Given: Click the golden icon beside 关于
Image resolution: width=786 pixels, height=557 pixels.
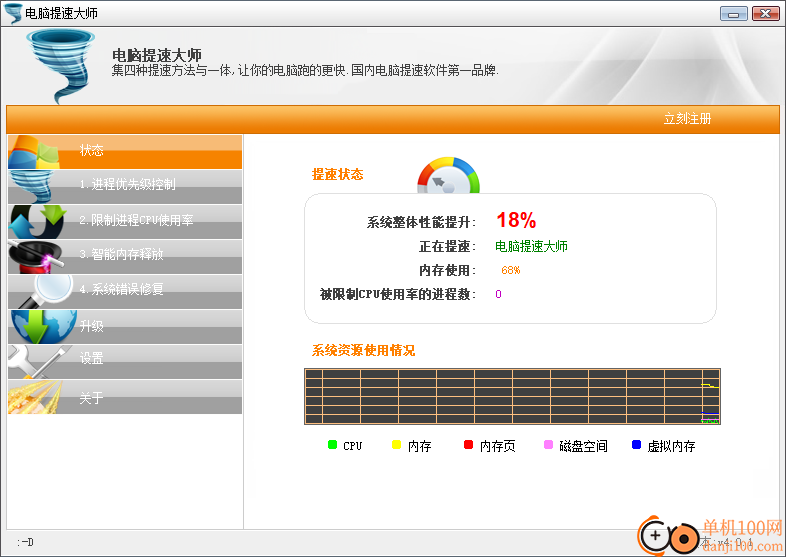Looking at the screenshot, I should coord(35,397).
